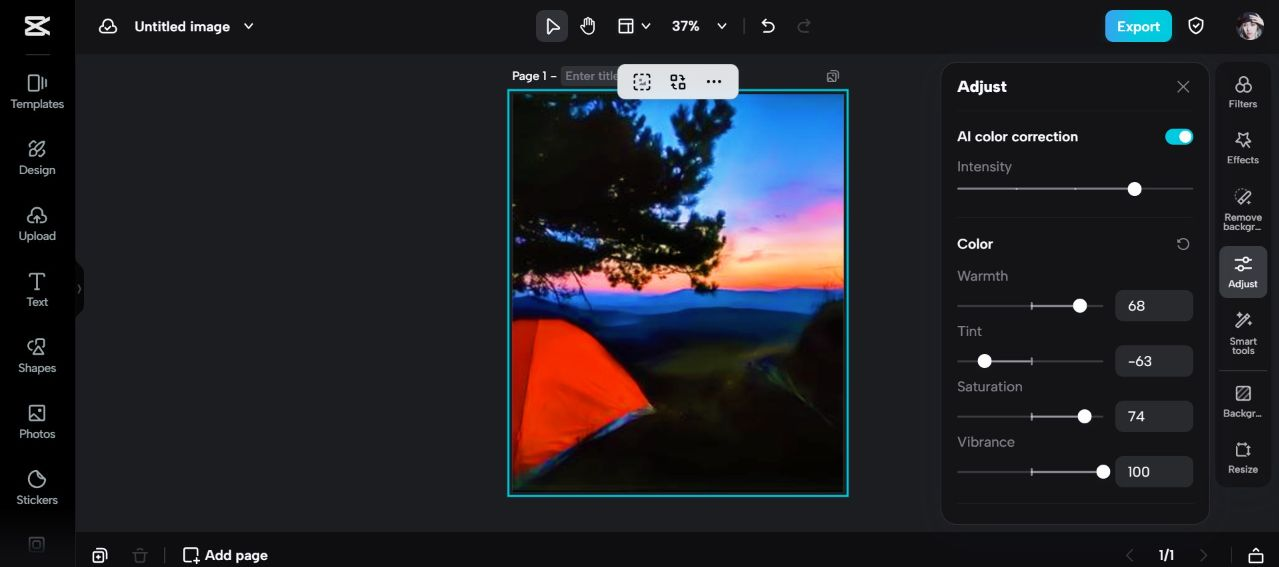Duplicate page using icon above canvas
Image resolution: width=1279 pixels, height=567 pixels.
(833, 76)
